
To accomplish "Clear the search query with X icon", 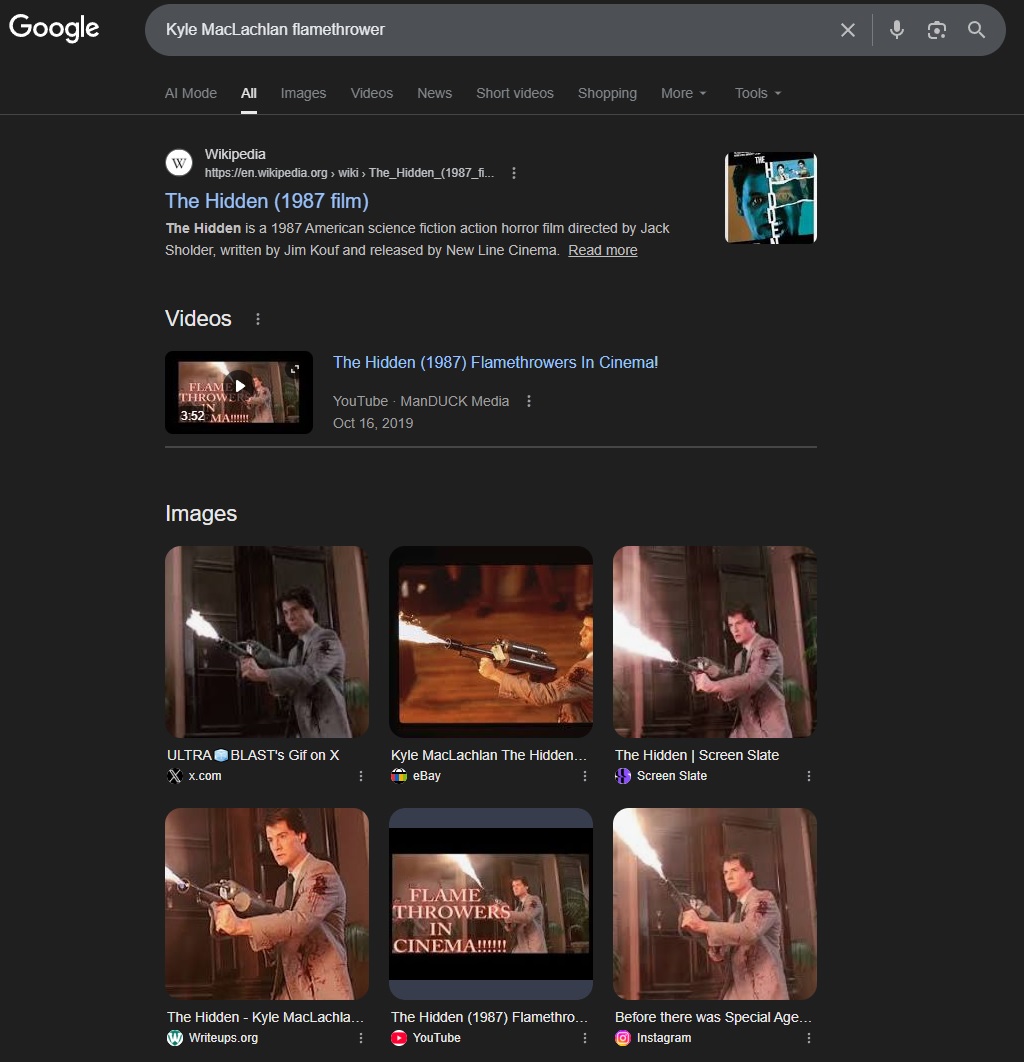I will tap(847, 30).
